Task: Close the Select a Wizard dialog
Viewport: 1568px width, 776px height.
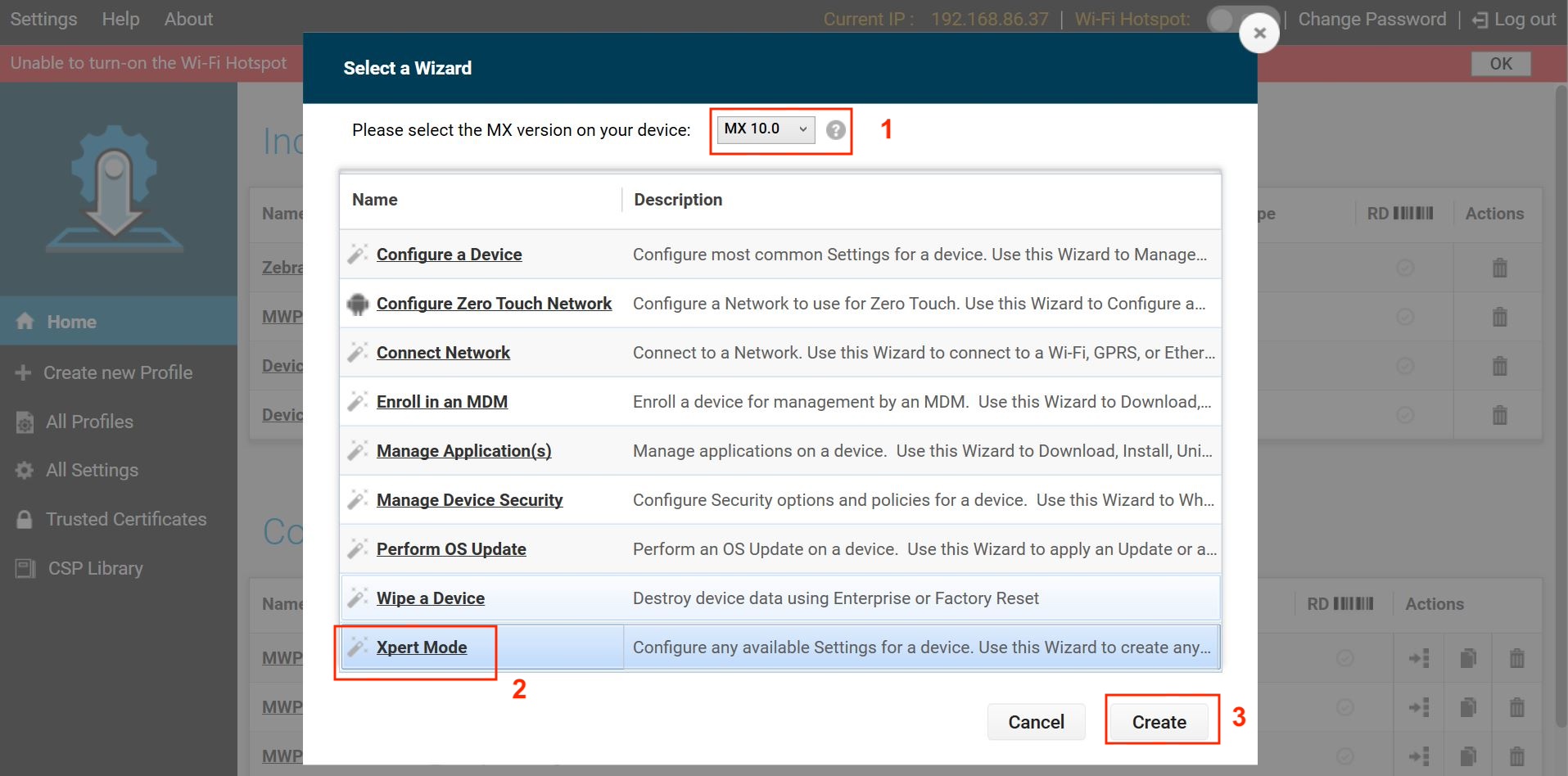Action: pyautogui.click(x=1259, y=34)
